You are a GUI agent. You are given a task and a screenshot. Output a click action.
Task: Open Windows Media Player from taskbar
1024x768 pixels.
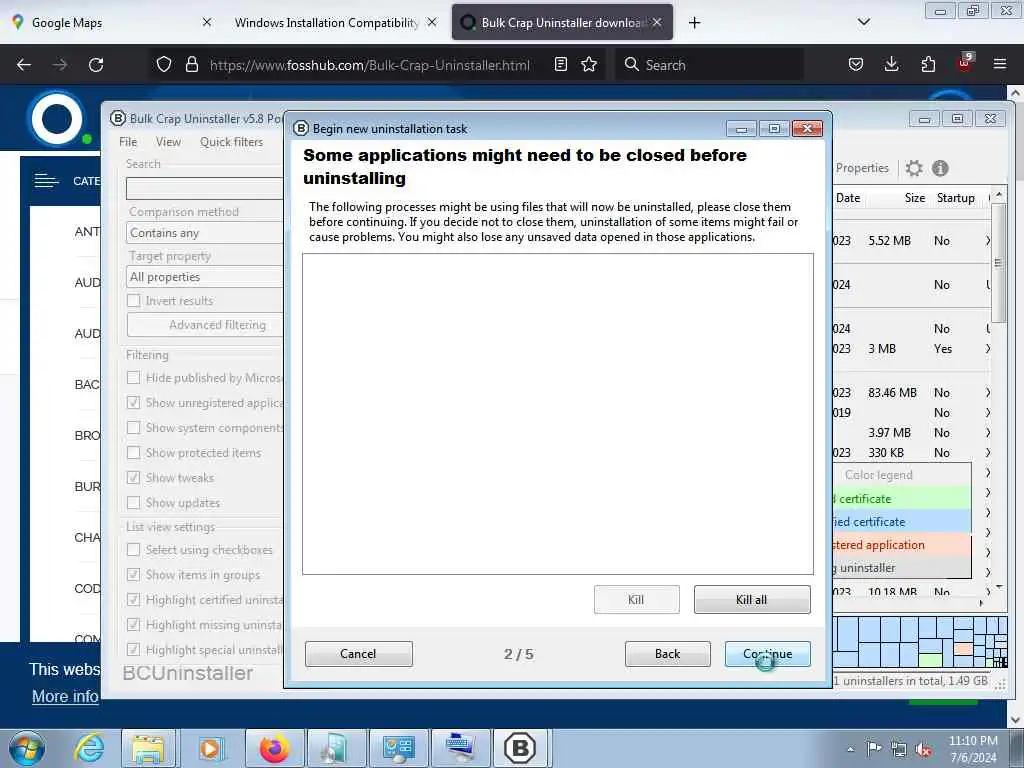click(x=211, y=748)
